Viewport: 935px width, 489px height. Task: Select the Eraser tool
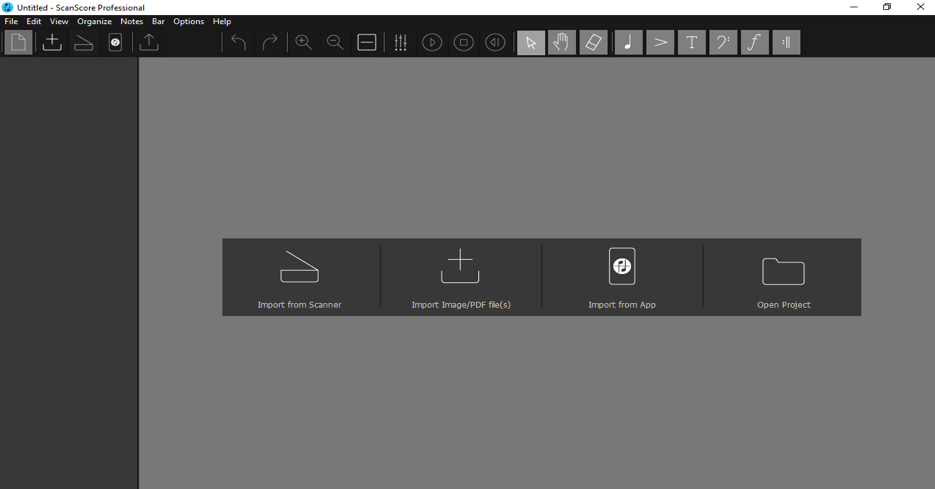(x=593, y=42)
